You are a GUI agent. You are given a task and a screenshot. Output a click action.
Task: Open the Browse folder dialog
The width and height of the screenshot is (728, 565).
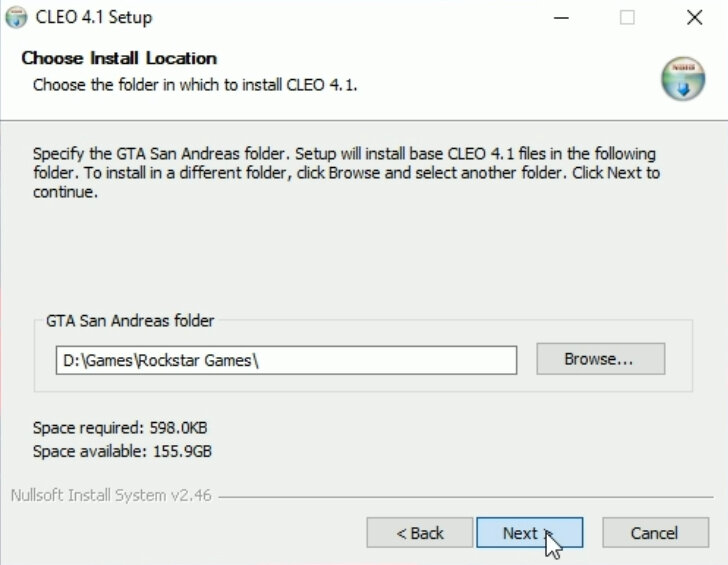point(600,359)
